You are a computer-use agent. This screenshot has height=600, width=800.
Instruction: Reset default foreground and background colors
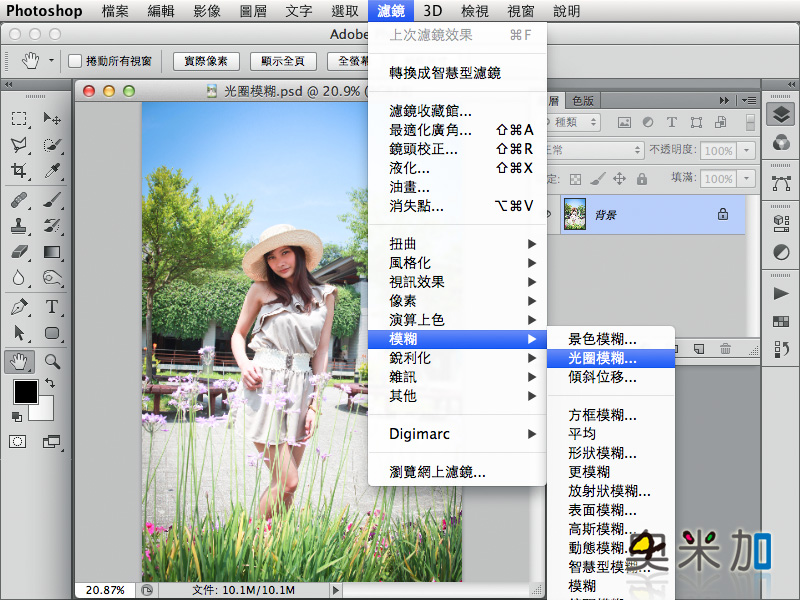tap(16, 417)
